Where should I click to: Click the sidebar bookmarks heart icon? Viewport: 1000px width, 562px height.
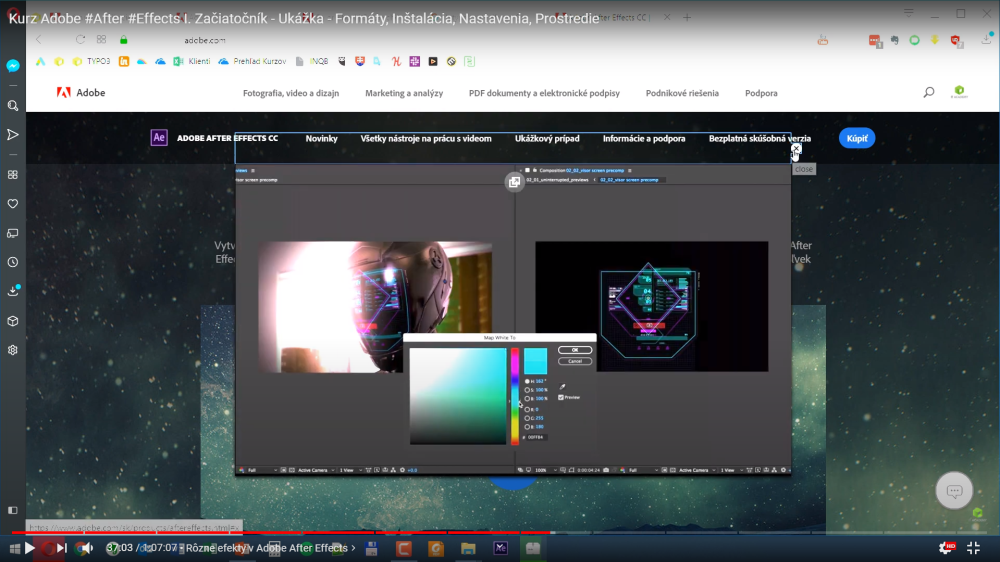[13, 203]
